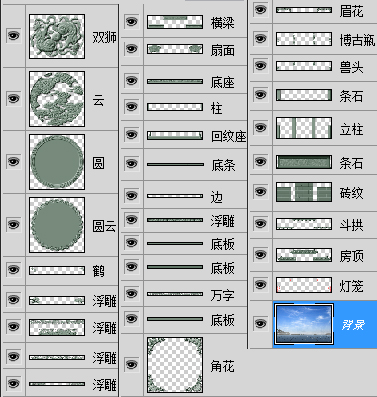Click the layer name 博古瓶

coord(357,40)
